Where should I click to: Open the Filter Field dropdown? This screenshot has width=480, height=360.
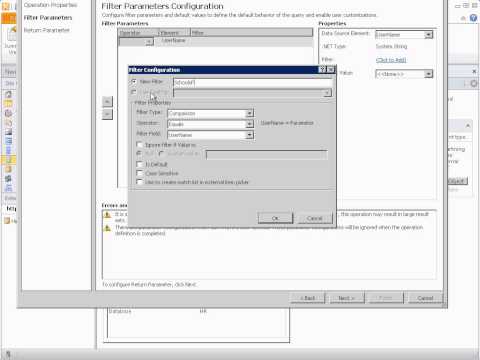pyautogui.click(x=249, y=135)
